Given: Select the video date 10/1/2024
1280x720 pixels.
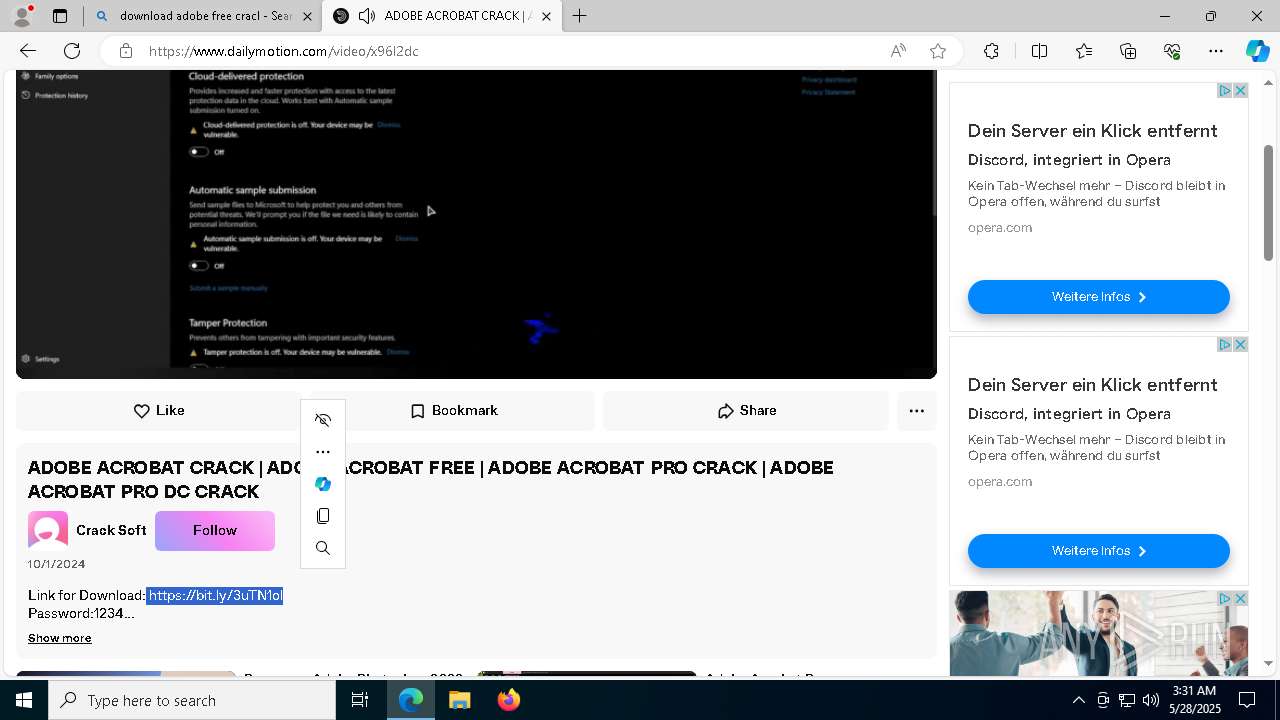Looking at the screenshot, I should (57, 564).
